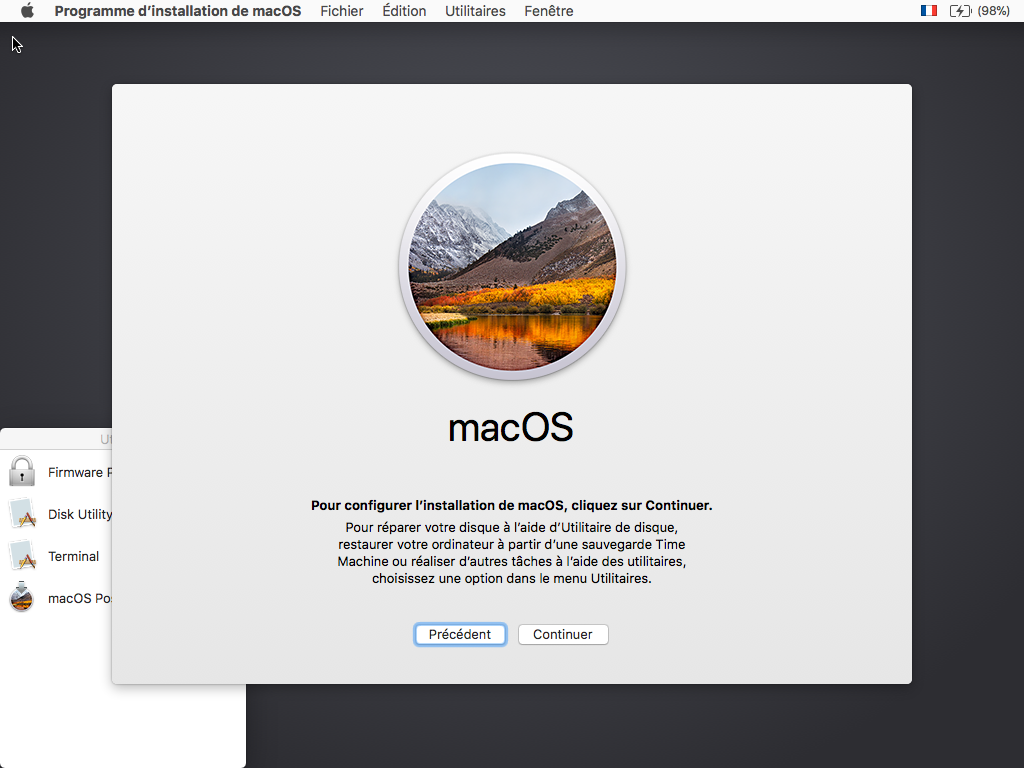Image resolution: width=1024 pixels, height=768 pixels.
Task: Open the Édition menu
Action: [404, 11]
